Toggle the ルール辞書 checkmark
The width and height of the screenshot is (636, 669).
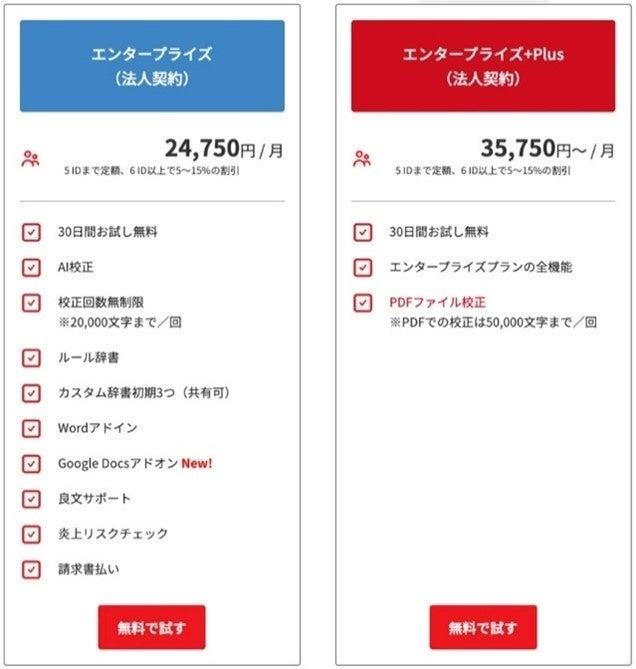click(x=31, y=357)
